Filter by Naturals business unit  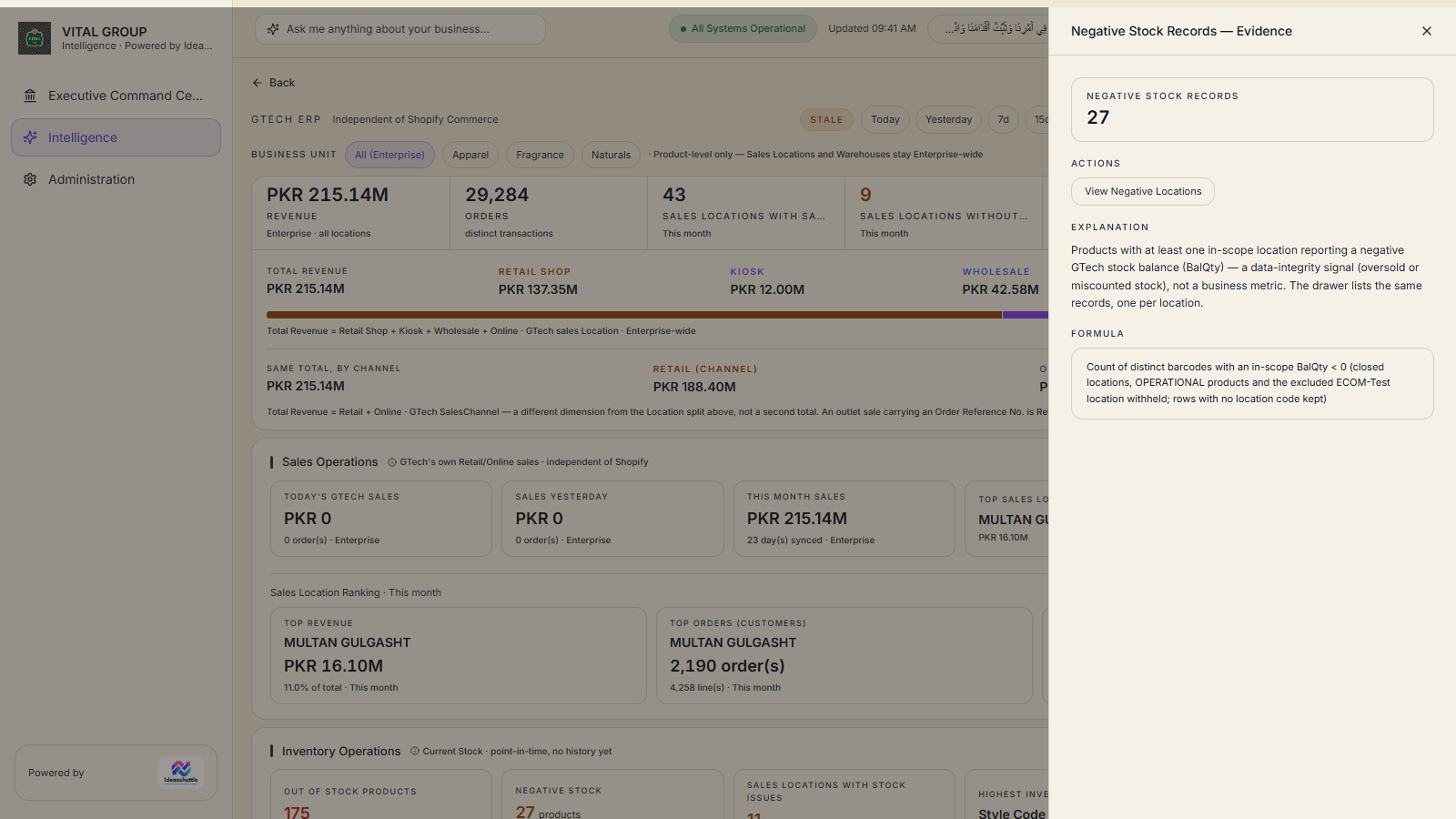coord(611,155)
